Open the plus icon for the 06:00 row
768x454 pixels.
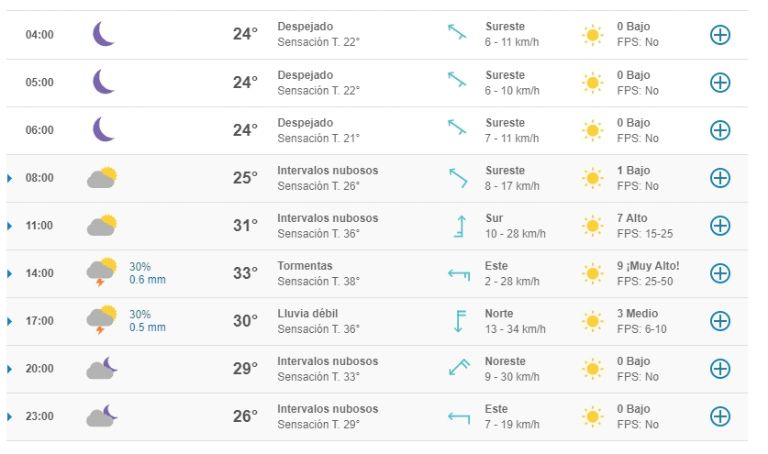pyautogui.click(x=720, y=130)
